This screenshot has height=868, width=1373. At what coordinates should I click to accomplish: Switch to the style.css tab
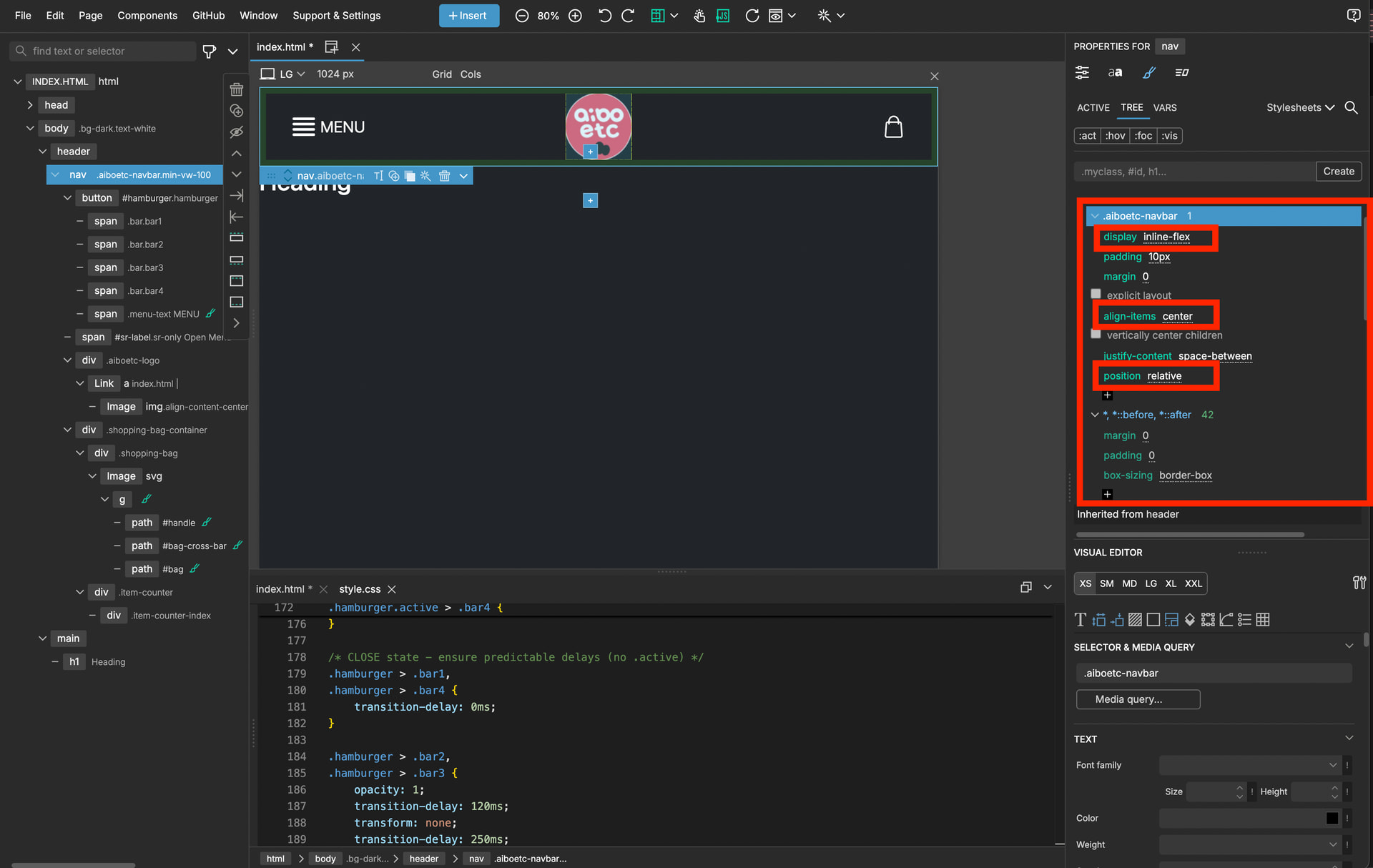click(359, 589)
